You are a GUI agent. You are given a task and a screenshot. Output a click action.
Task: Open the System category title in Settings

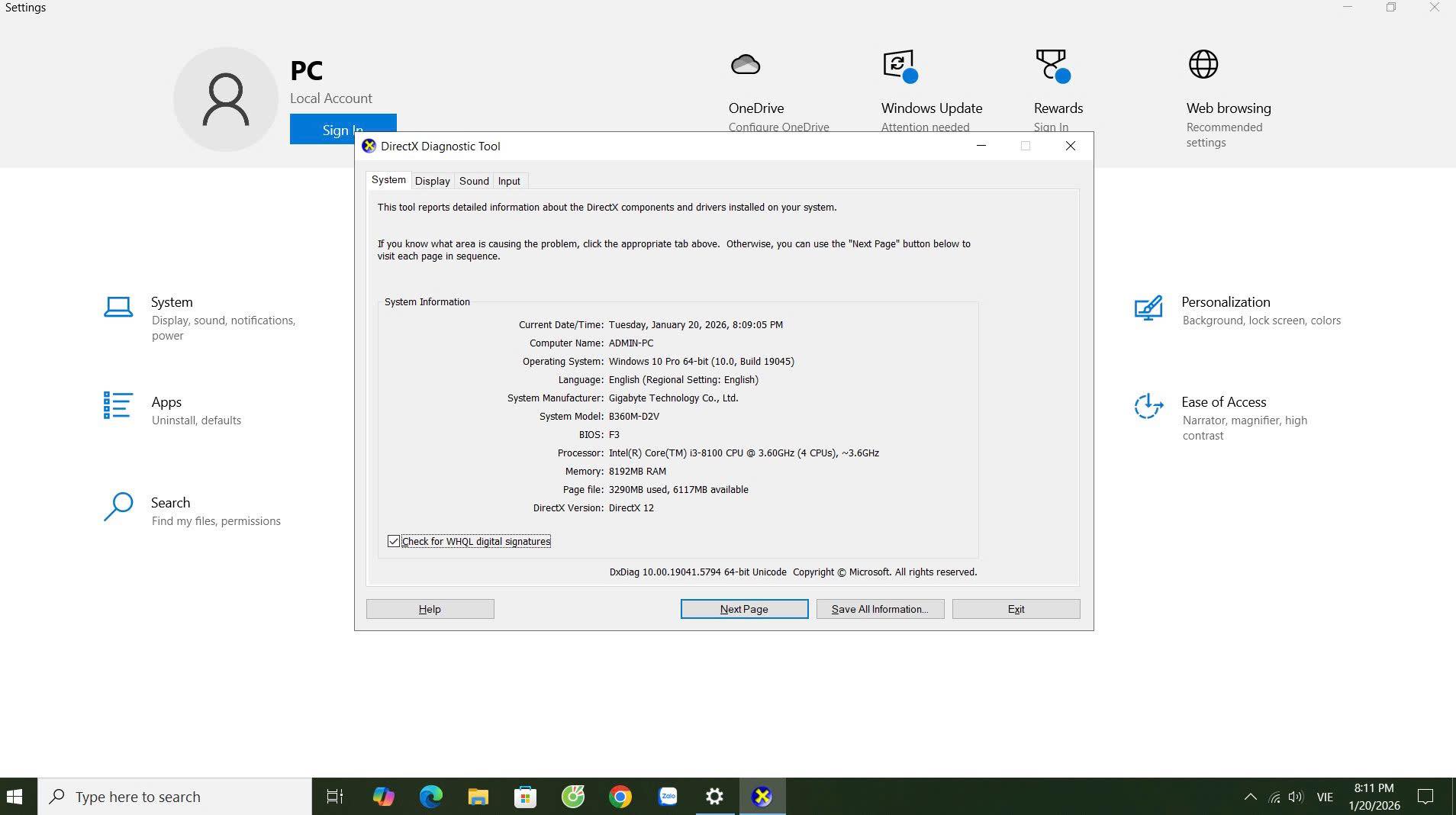[x=172, y=302]
